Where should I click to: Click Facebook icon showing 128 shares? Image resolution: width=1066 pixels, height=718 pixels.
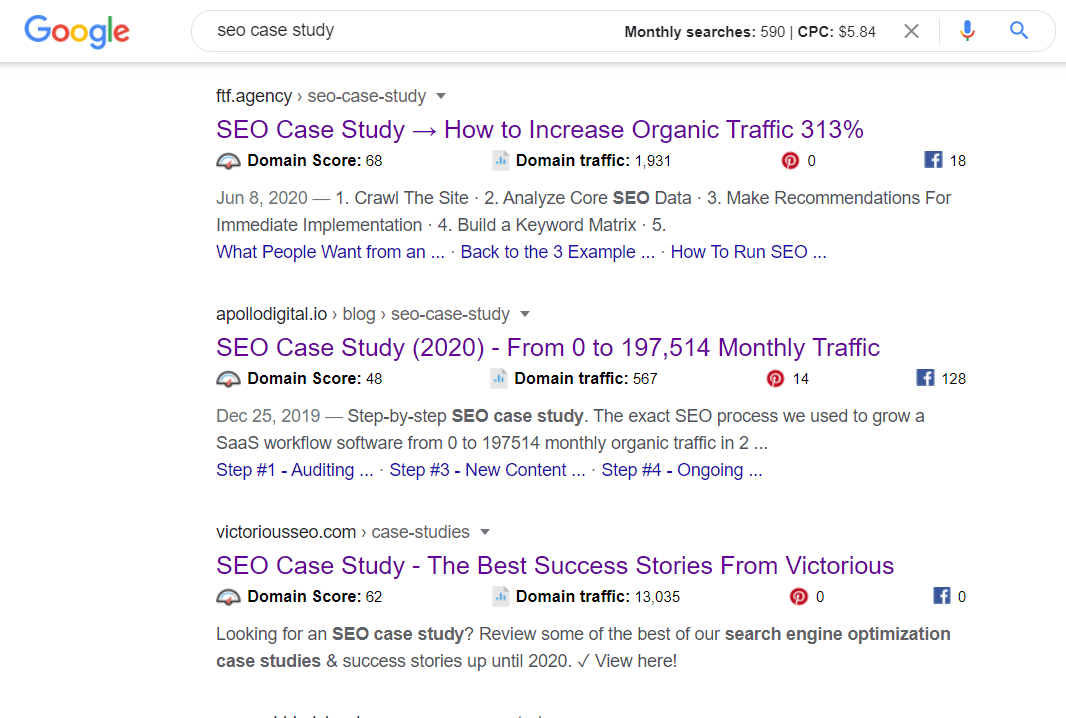click(x=925, y=378)
